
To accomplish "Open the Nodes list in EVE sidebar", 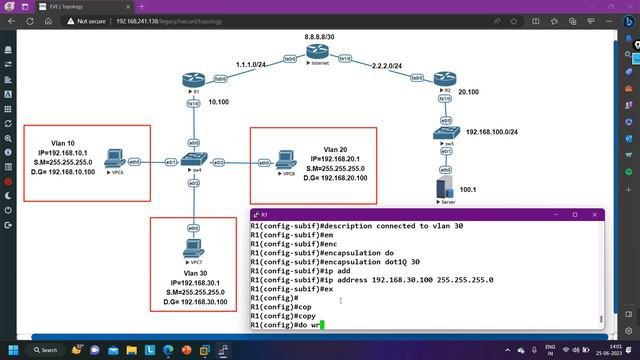I will click(8, 64).
